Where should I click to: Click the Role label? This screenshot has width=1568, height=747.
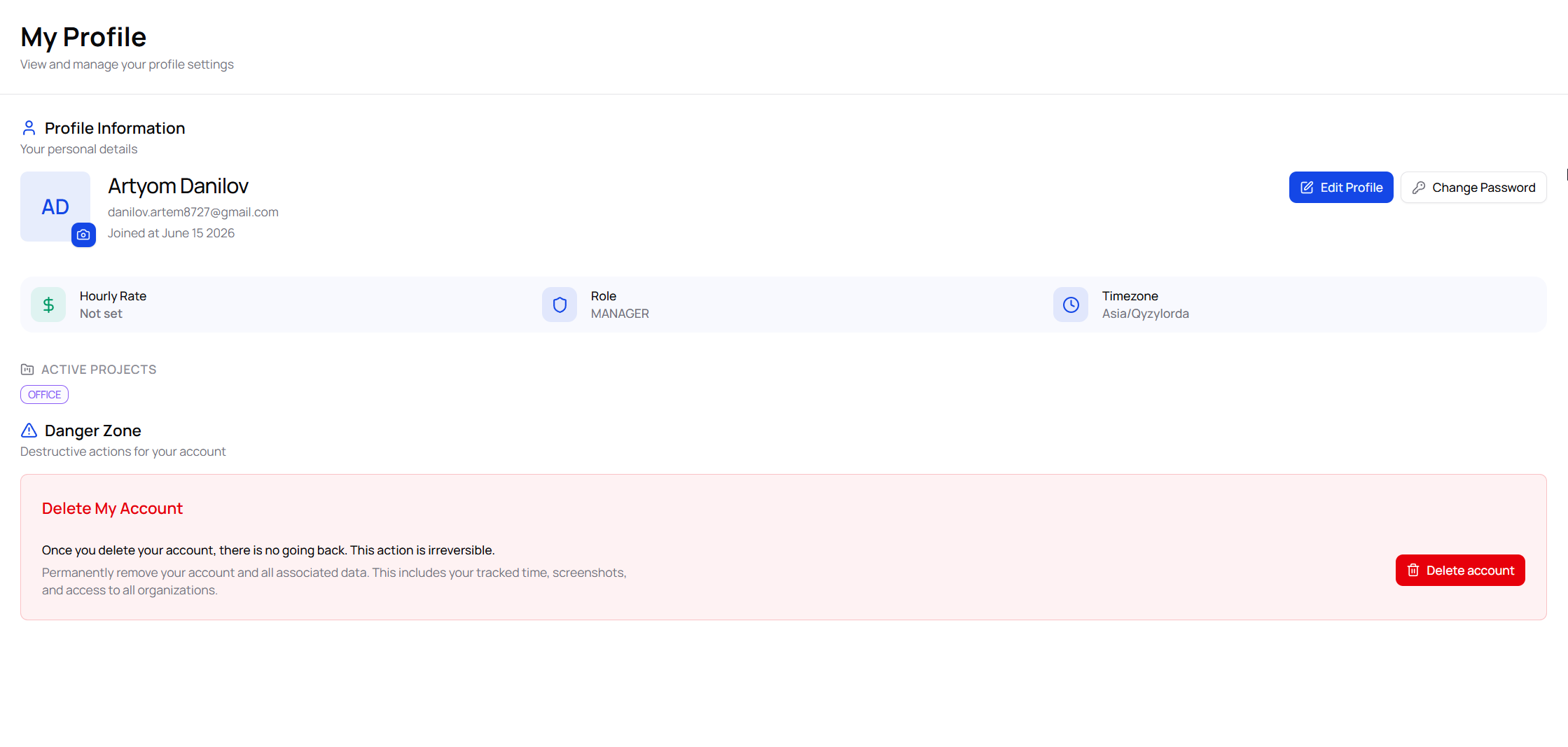click(x=604, y=296)
